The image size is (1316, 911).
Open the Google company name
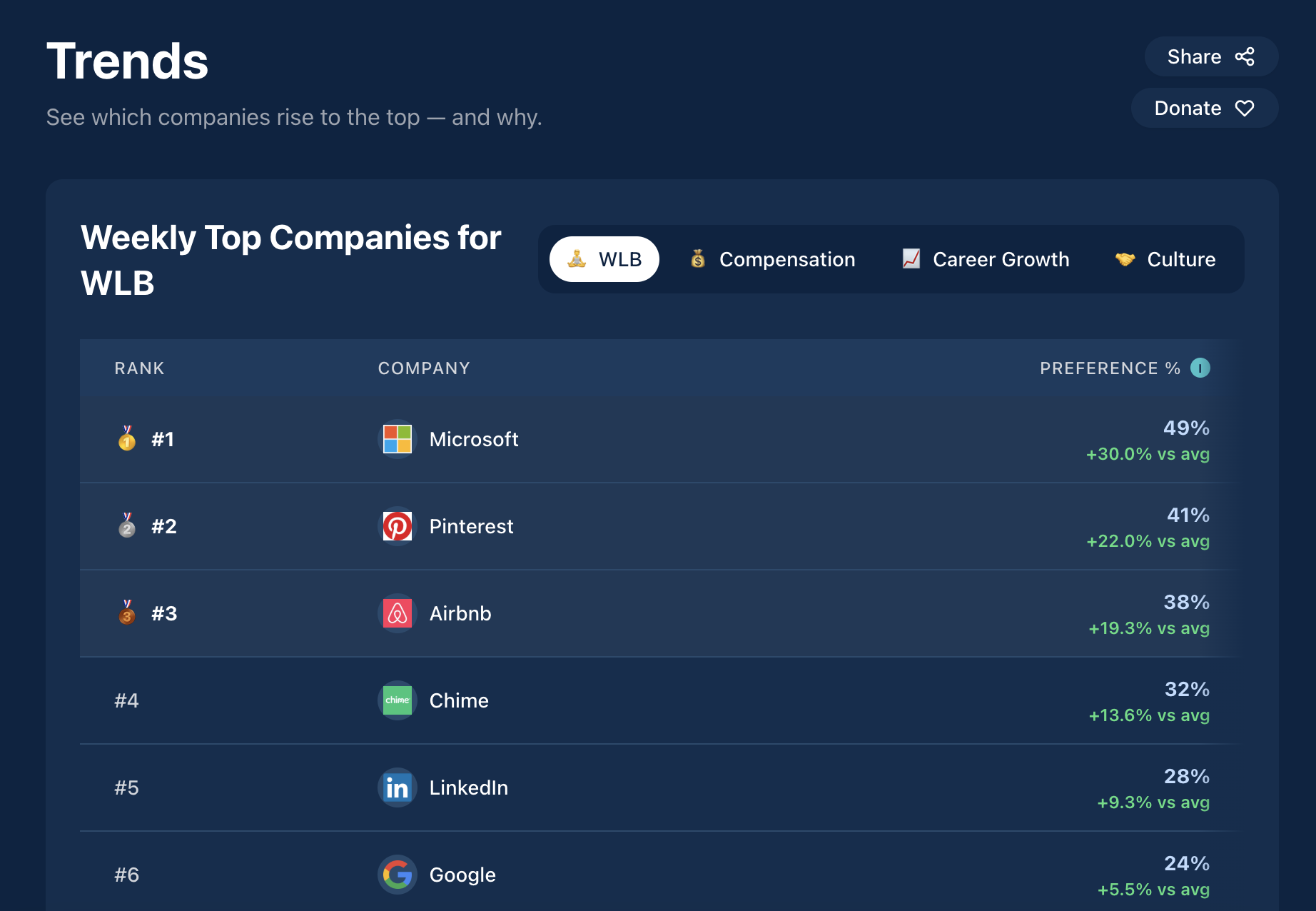click(x=462, y=875)
